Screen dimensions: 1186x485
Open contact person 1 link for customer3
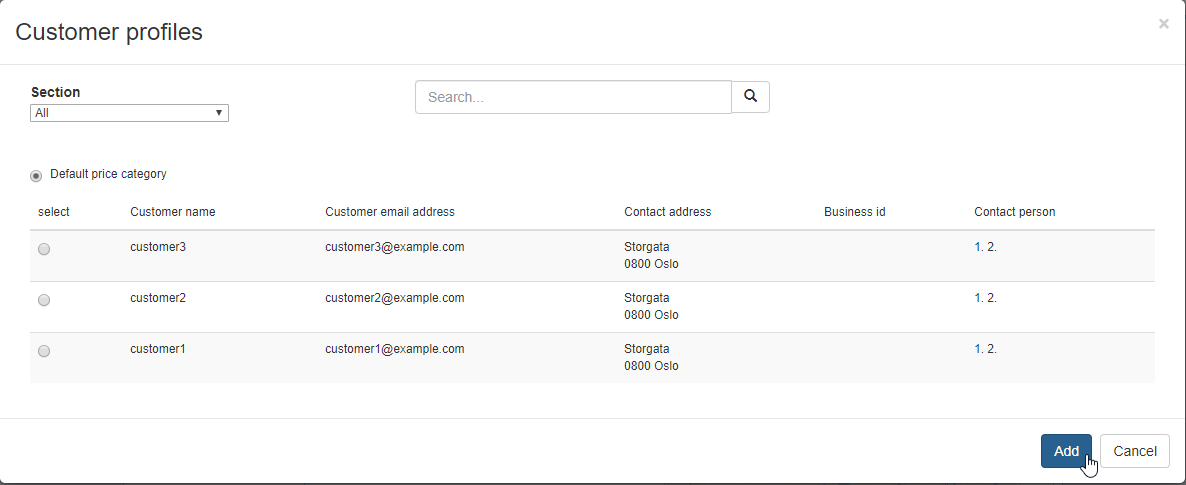(x=978, y=247)
